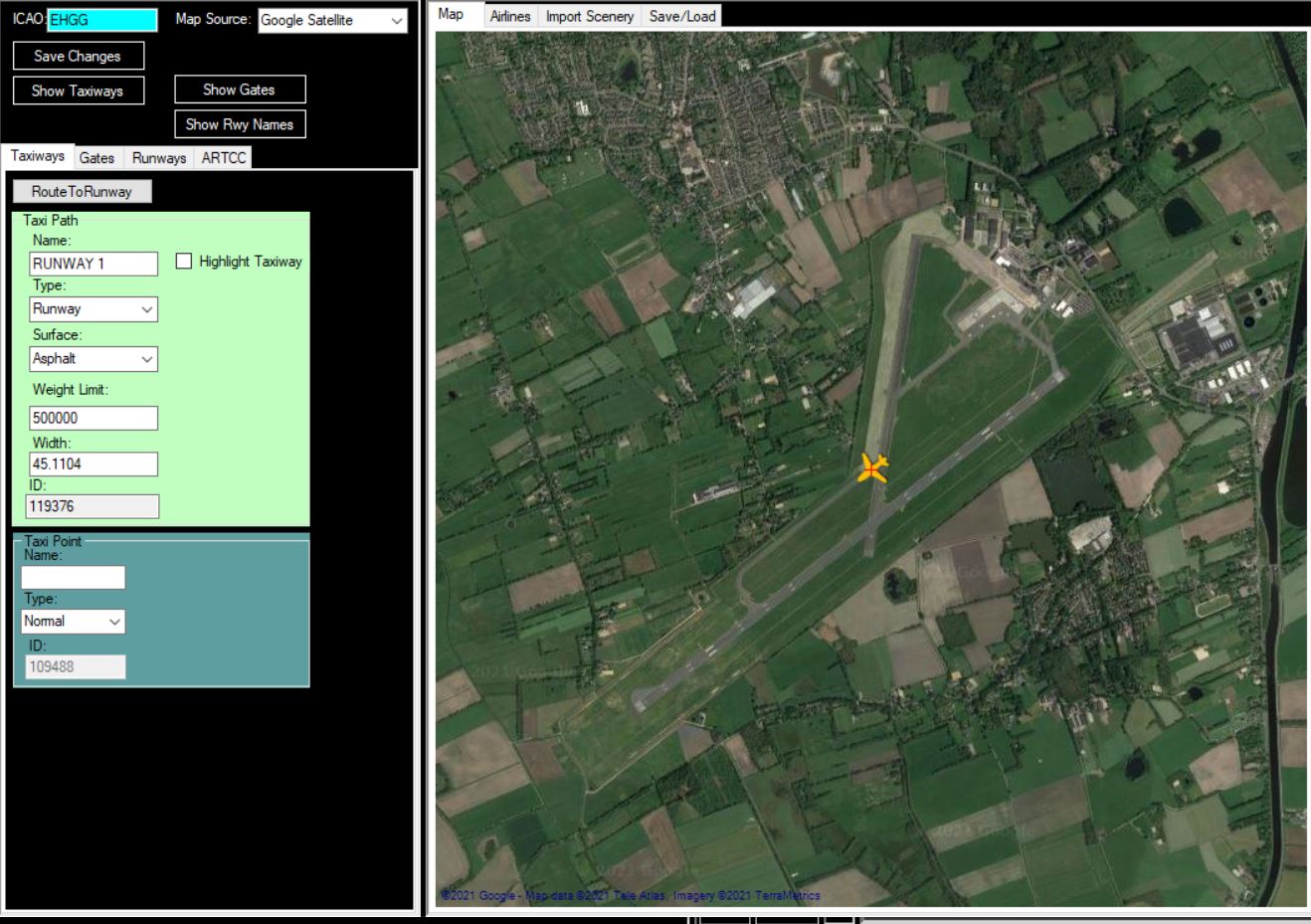Open the Taxi Point Type dropdown
The image size is (1311, 924).
[x=73, y=621]
